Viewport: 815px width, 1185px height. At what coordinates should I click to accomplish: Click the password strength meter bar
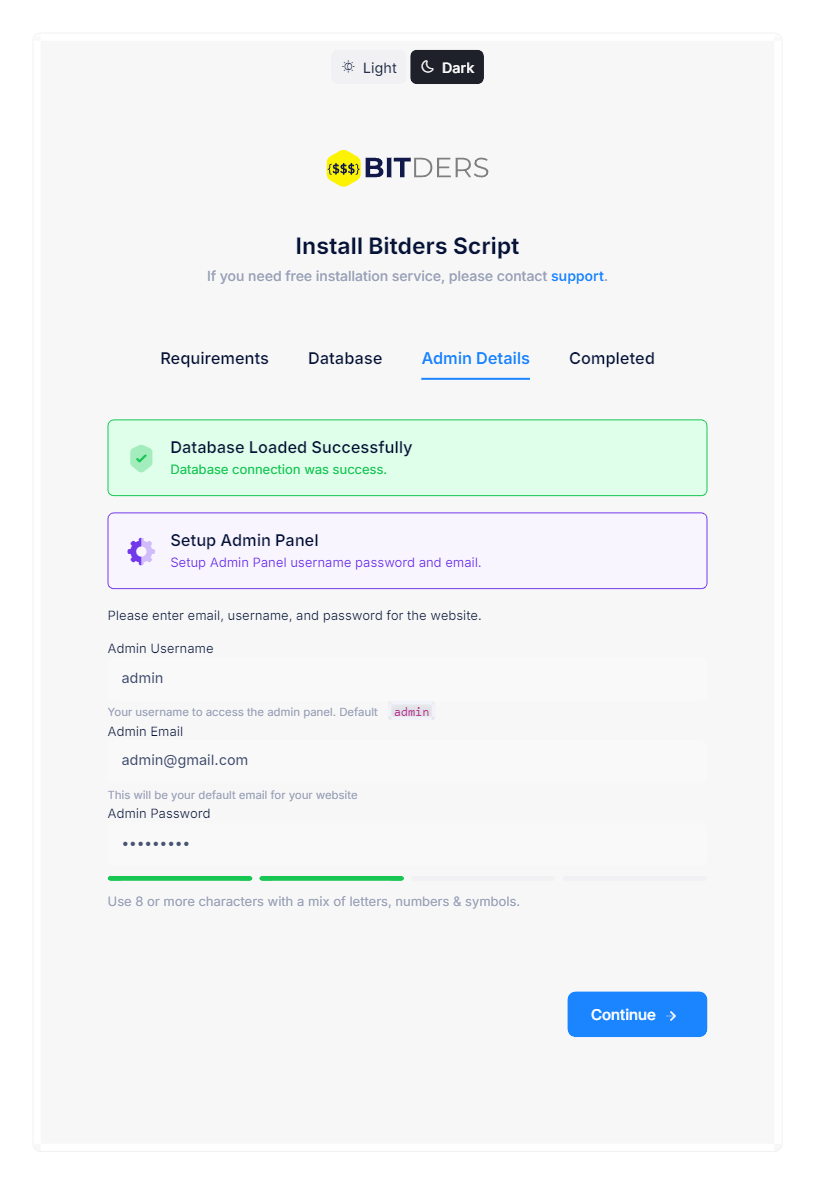pyautogui.click(x=408, y=878)
